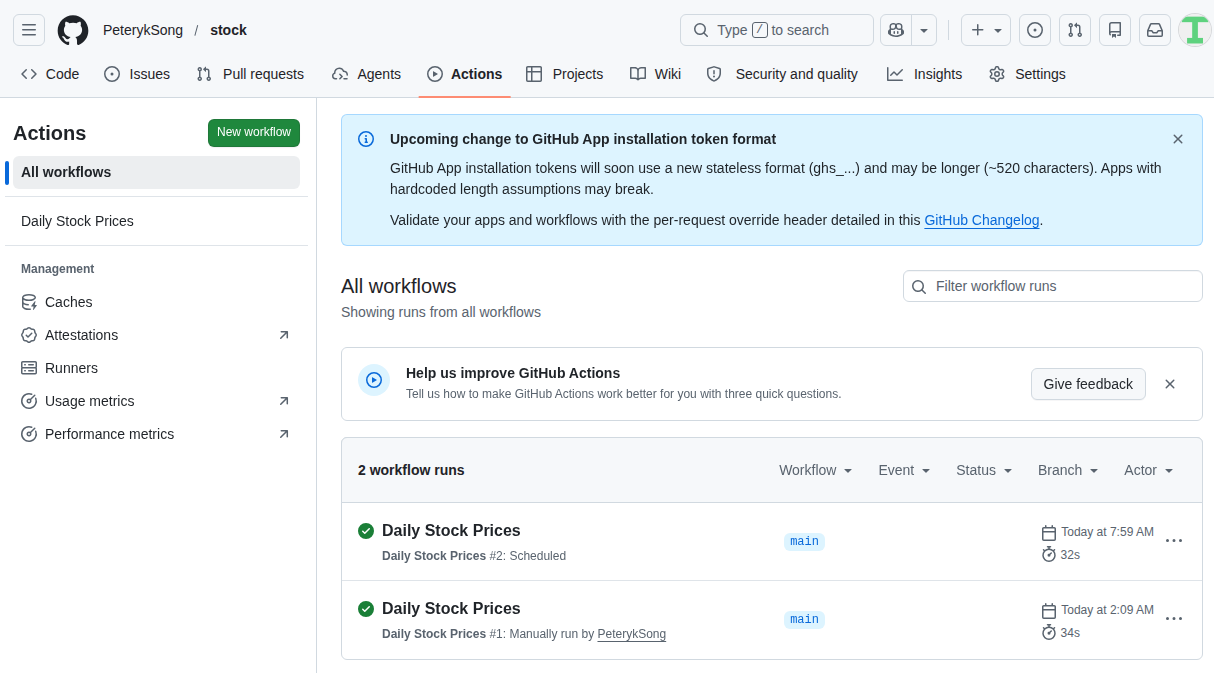Open repositories icon in header
Image resolution: width=1214 pixels, height=673 pixels.
tap(1115, 30)
